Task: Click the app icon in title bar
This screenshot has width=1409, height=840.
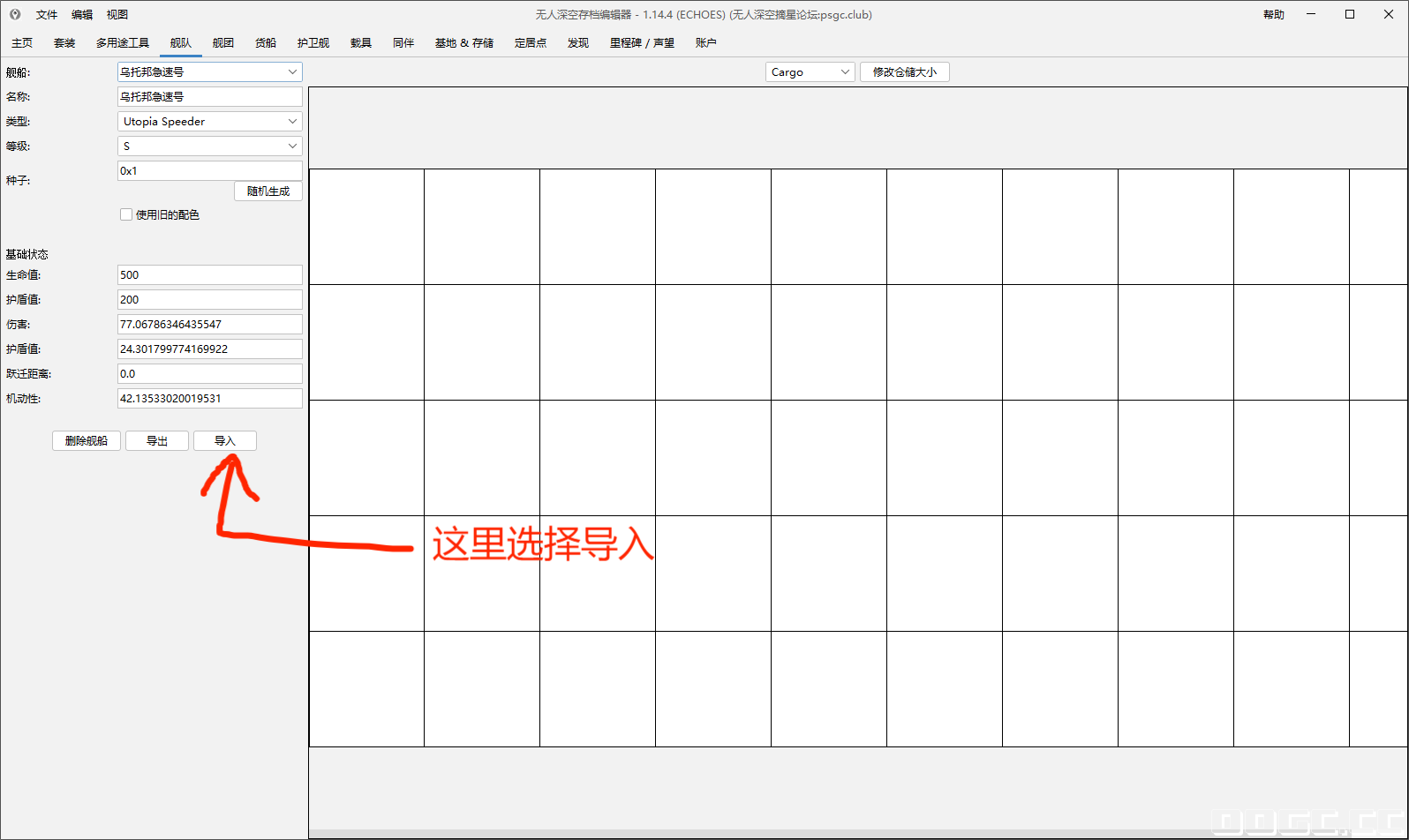Action: tap(15, 15)
